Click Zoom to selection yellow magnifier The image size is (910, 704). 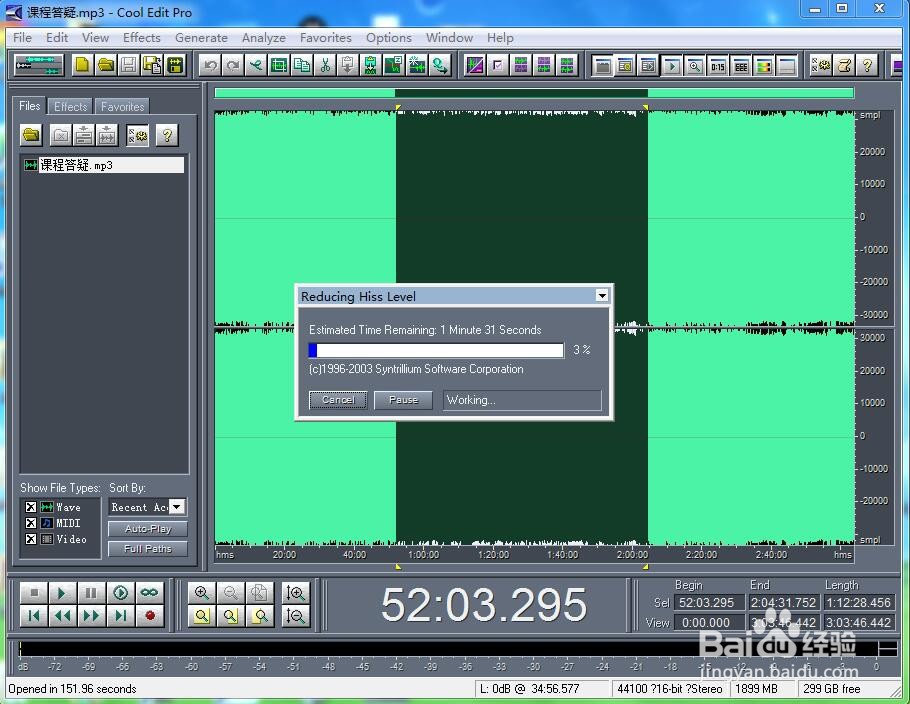202,616
